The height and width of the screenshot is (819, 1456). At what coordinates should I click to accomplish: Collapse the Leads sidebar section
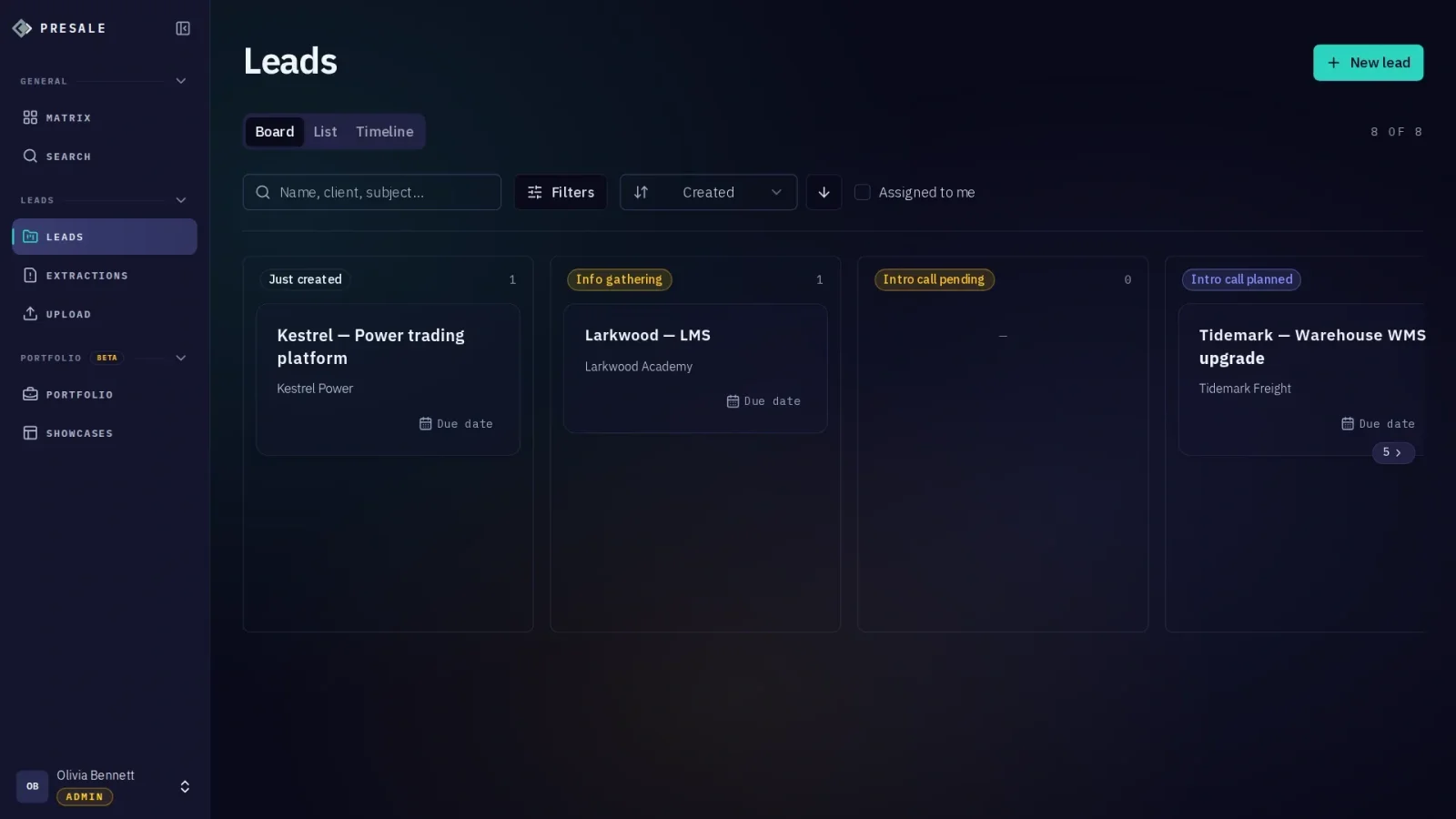point(181,200)
